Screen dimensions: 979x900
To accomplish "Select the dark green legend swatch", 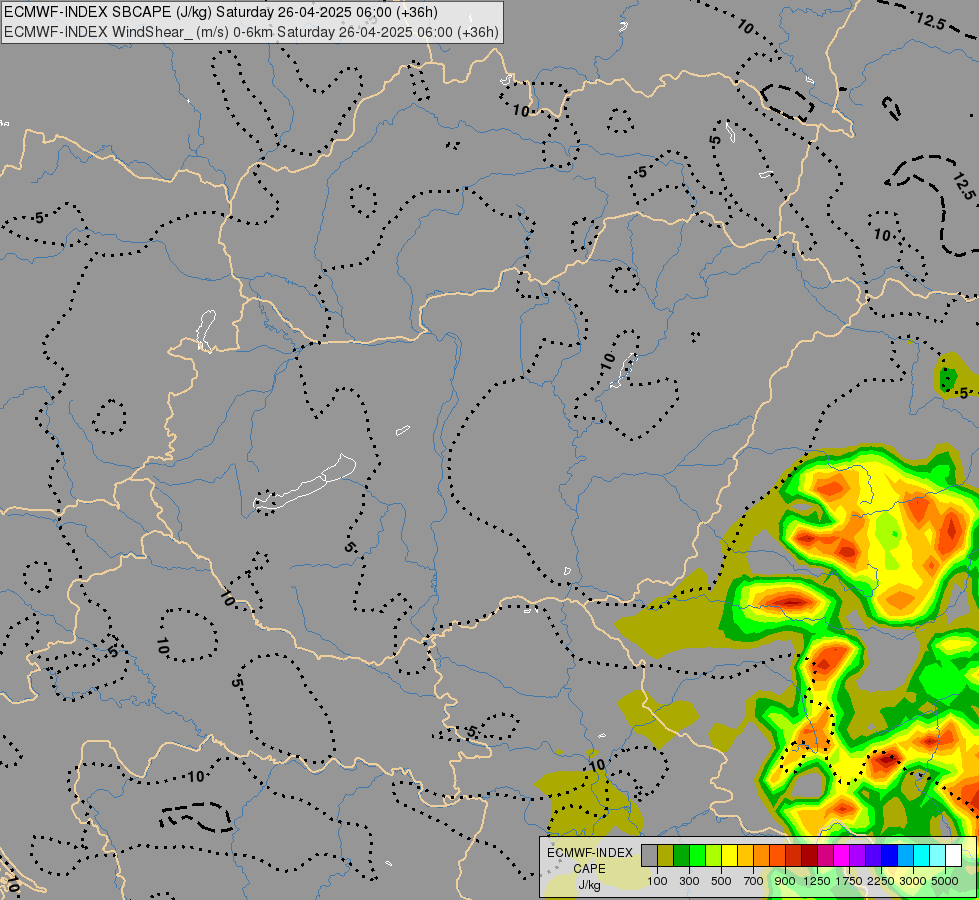I will point(681,855).
